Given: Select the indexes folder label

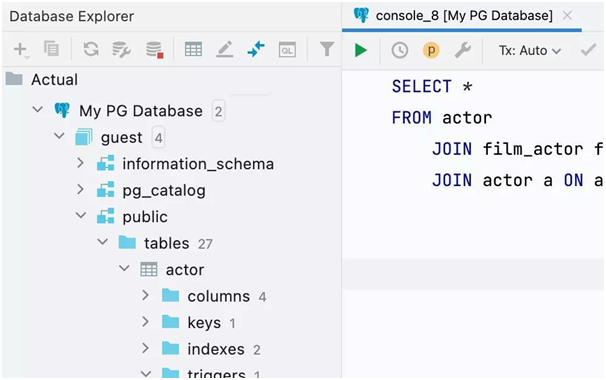Looking at the screenshot, I should click(x=216, y=349).
